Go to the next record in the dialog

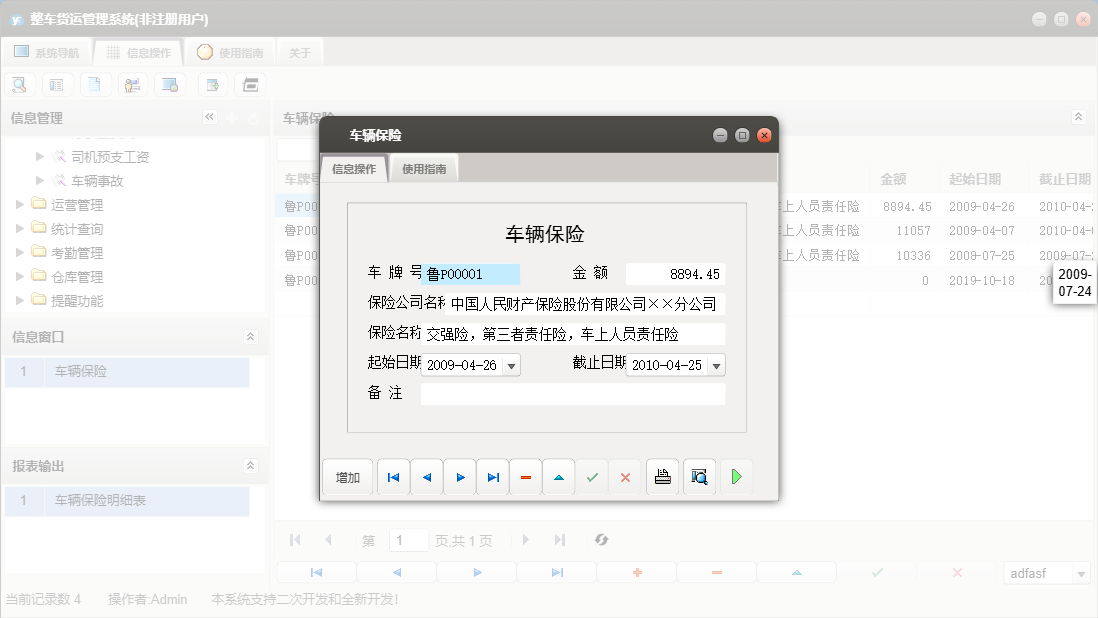(459, 477)
